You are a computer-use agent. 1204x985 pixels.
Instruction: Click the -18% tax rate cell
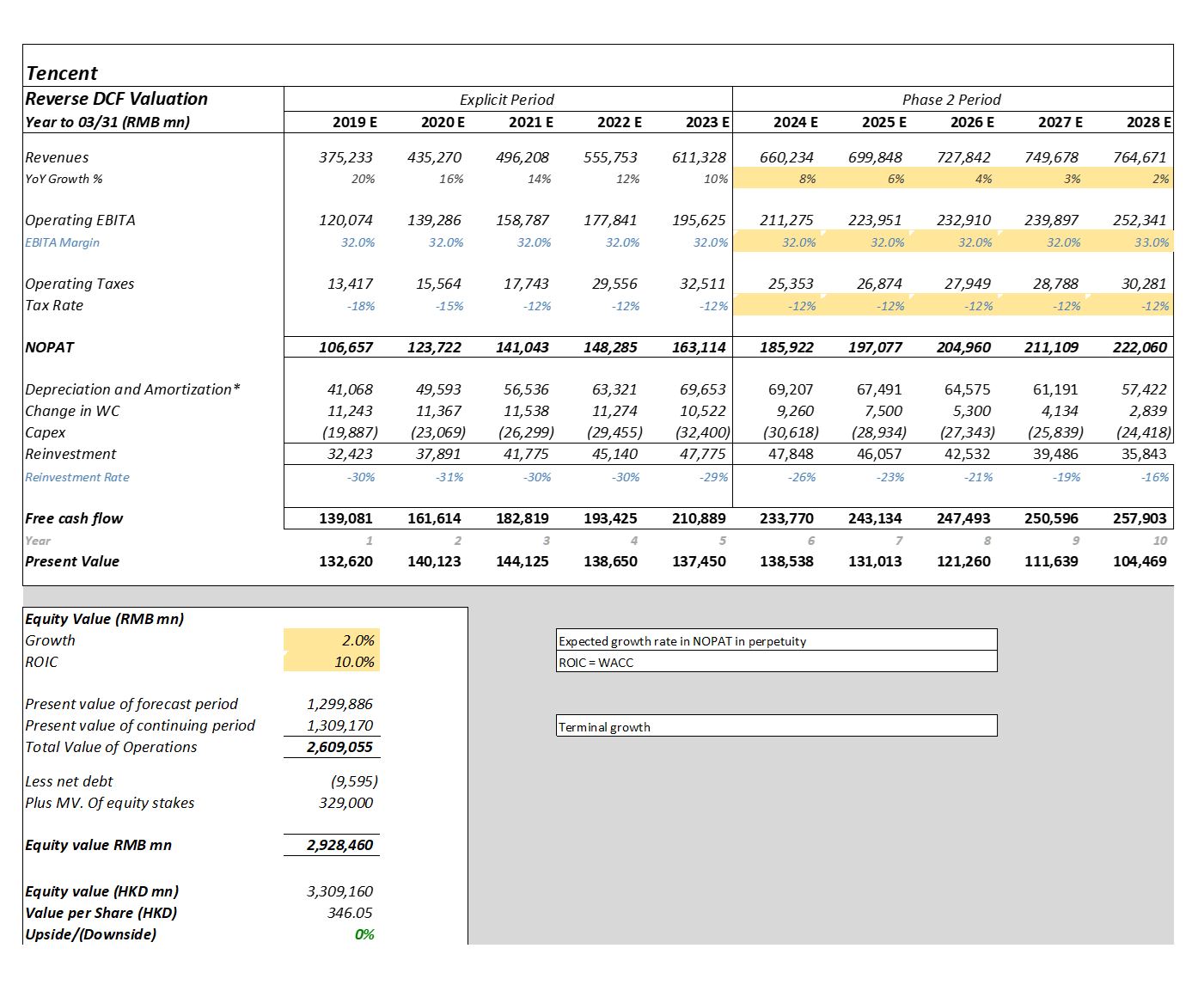361,306
